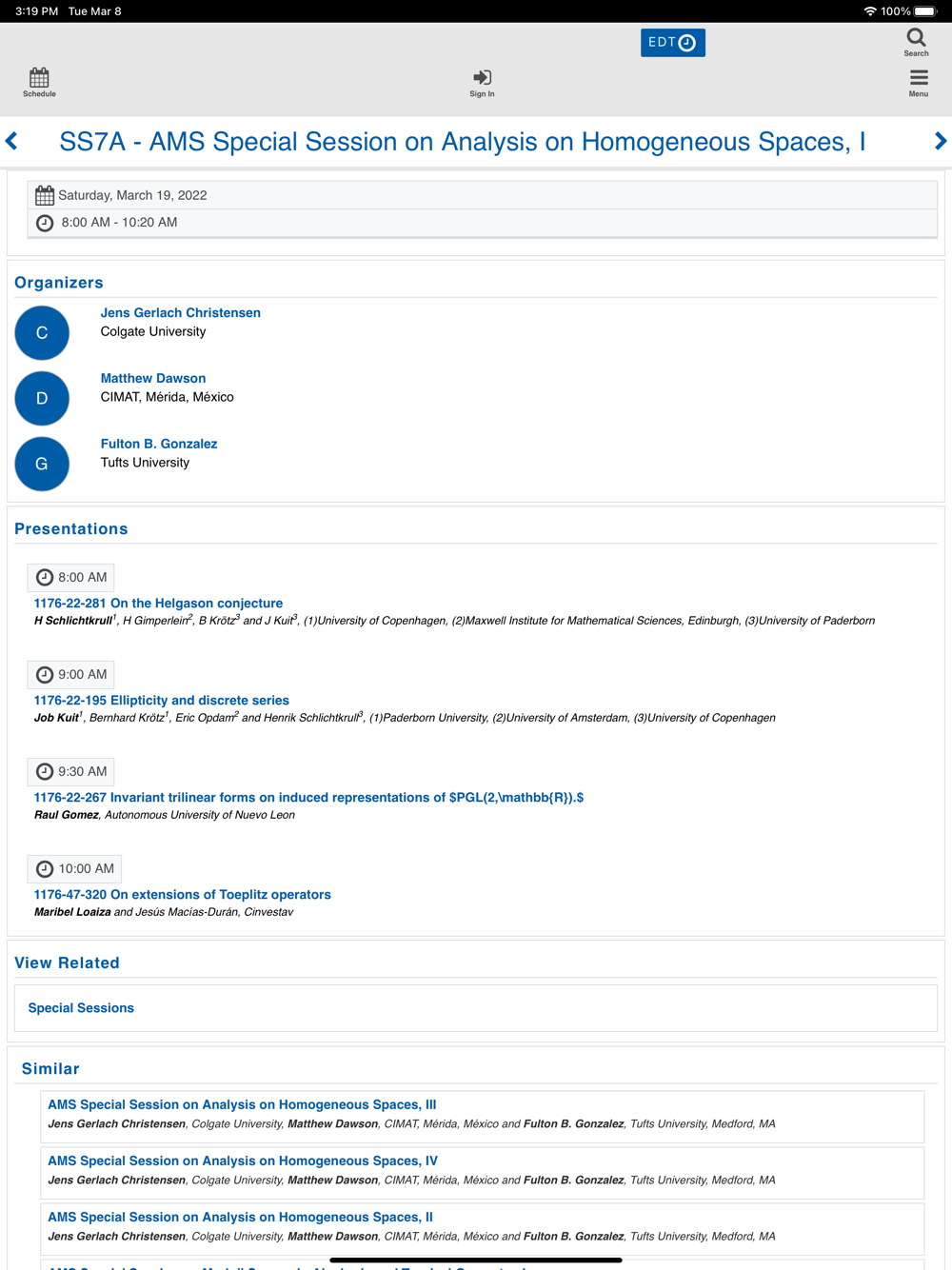The height and width of the screenshot is (1270, 952).
Task: Open the Search magnifier icon
Action: 916,42
